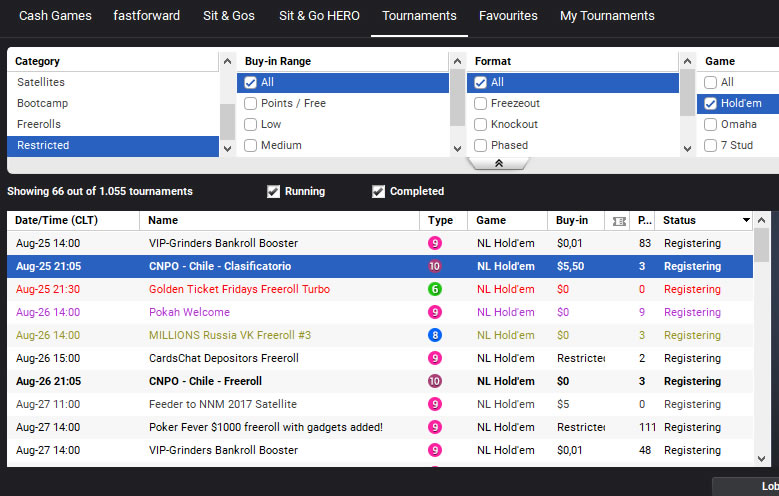
Task: Open the Sit & Go HERO tab
Action: point(319,16)
